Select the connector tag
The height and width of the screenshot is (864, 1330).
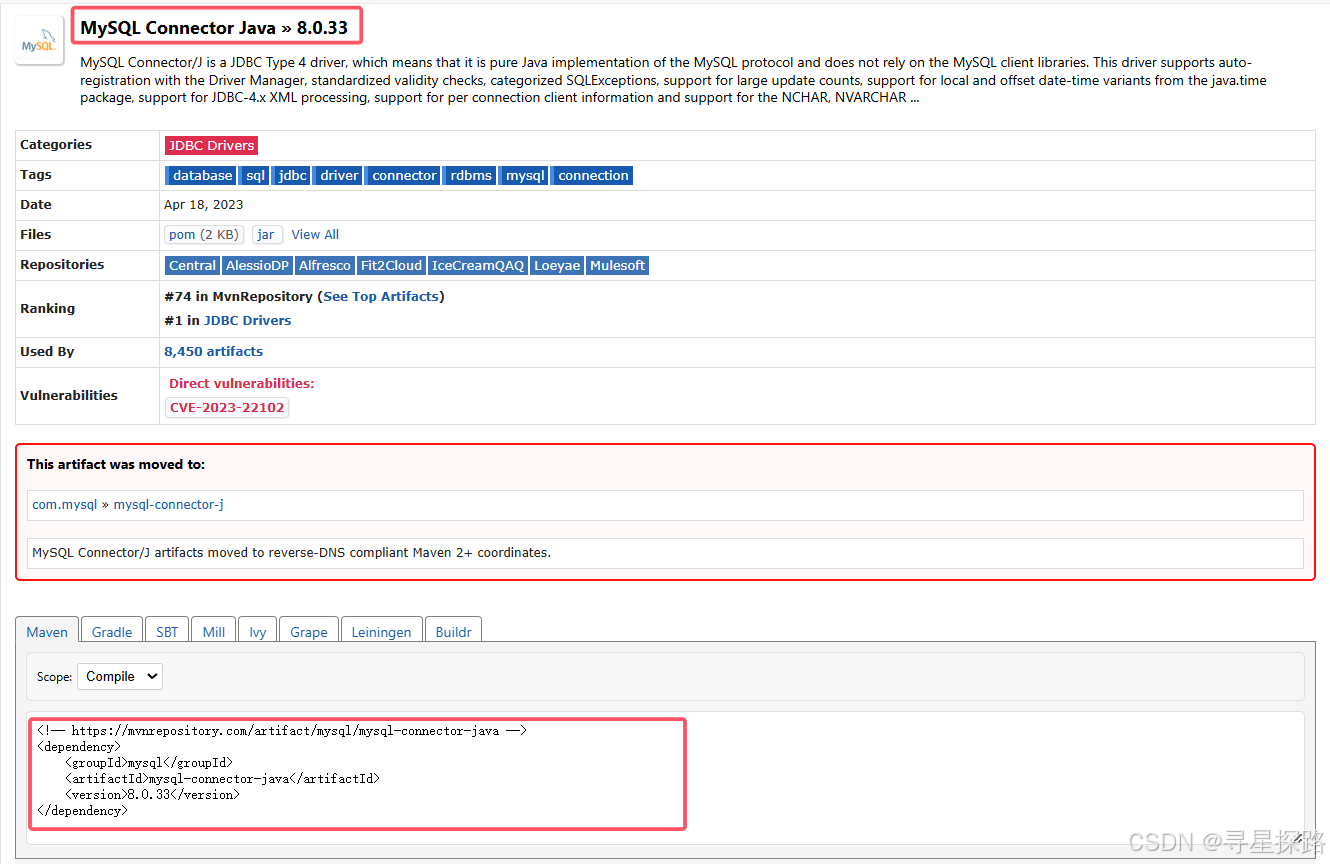(x=404, y=176)
